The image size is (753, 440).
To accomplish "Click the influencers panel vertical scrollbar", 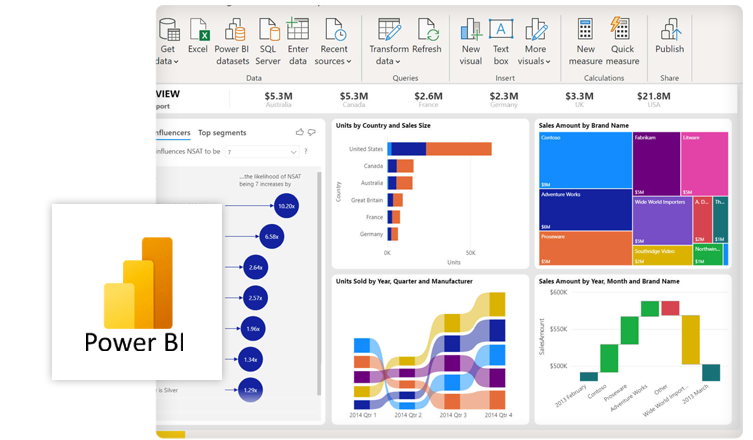I will tap(319, 283).
